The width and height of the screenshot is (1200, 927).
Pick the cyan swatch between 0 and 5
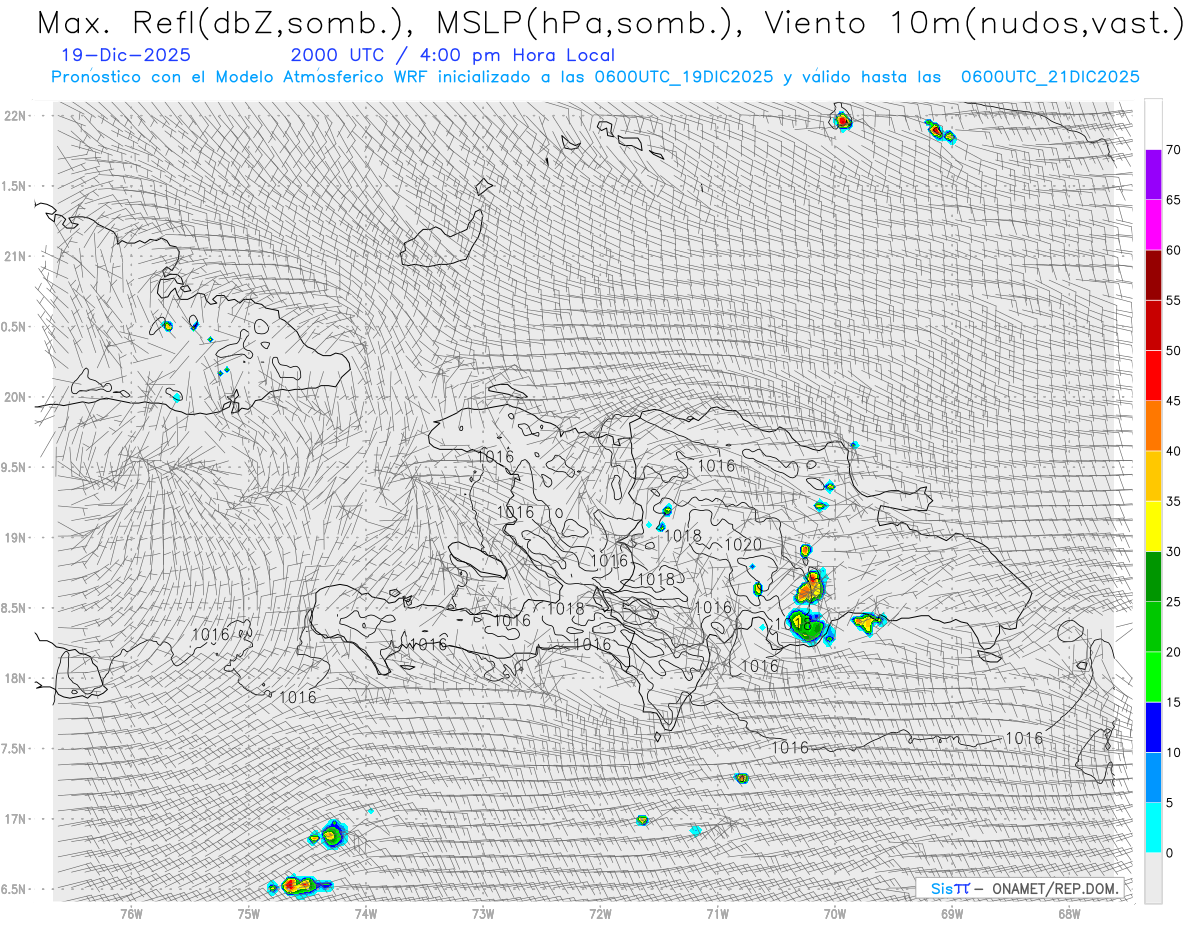click(1153, 828)
